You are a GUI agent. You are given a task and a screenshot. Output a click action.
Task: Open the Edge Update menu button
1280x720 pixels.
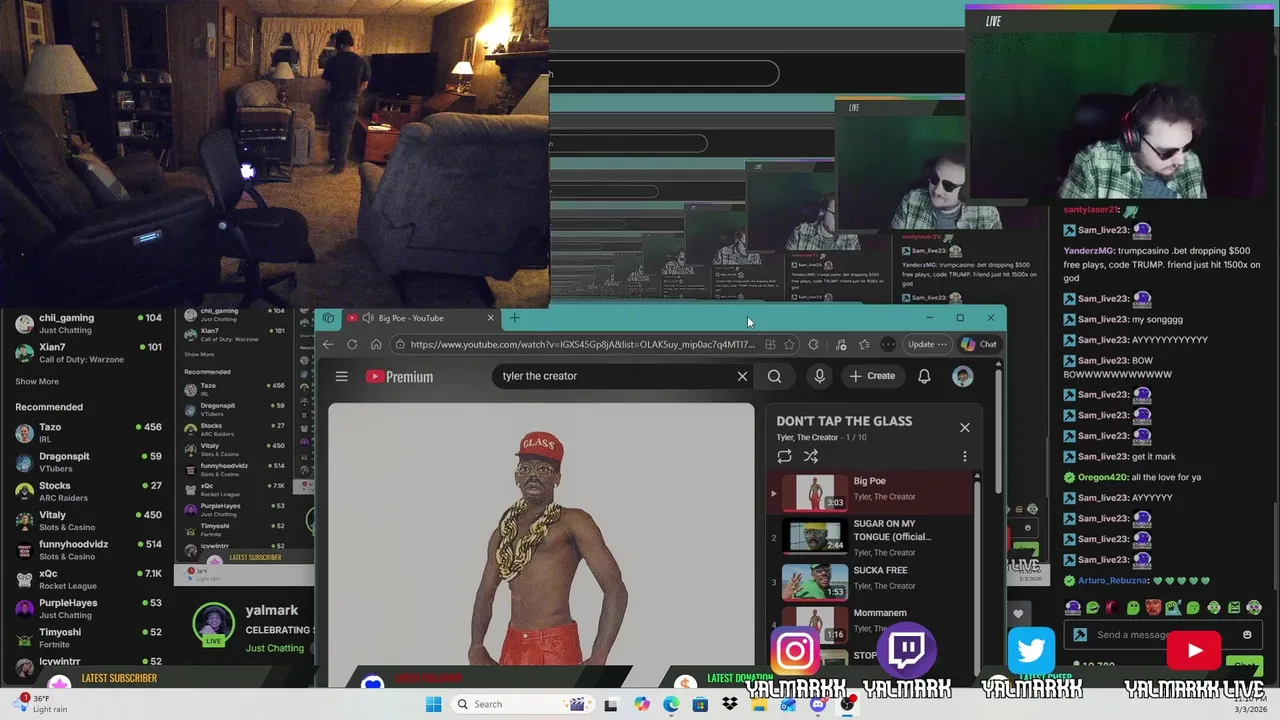click(x=927, y=344)
